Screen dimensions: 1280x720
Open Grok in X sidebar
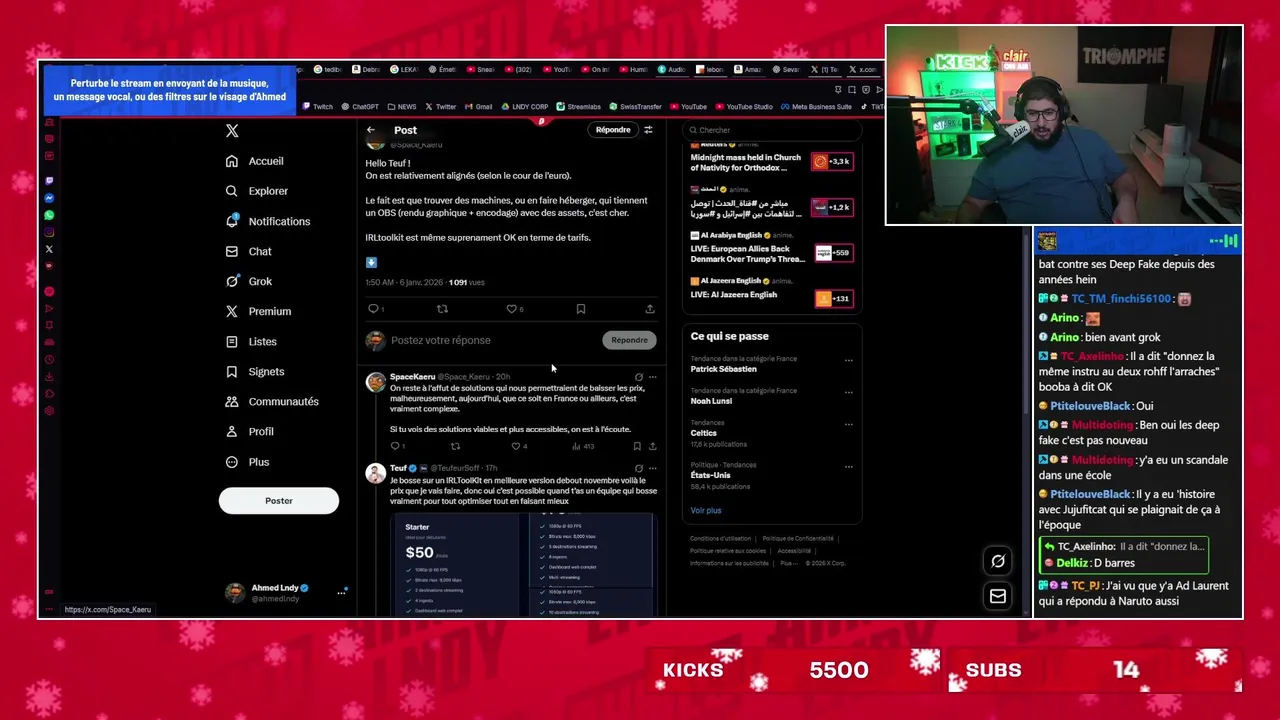(248, 281)
